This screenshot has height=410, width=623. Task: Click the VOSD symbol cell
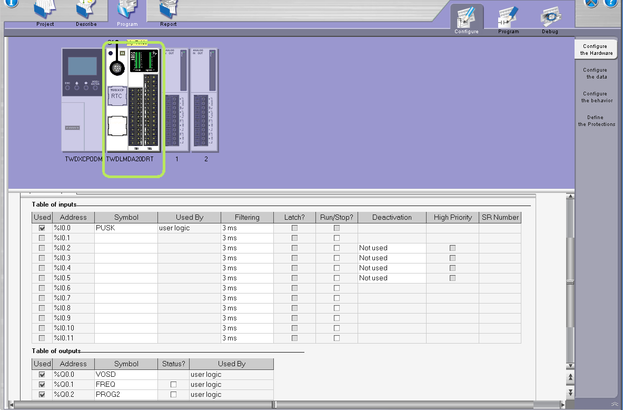coord(126,374)
